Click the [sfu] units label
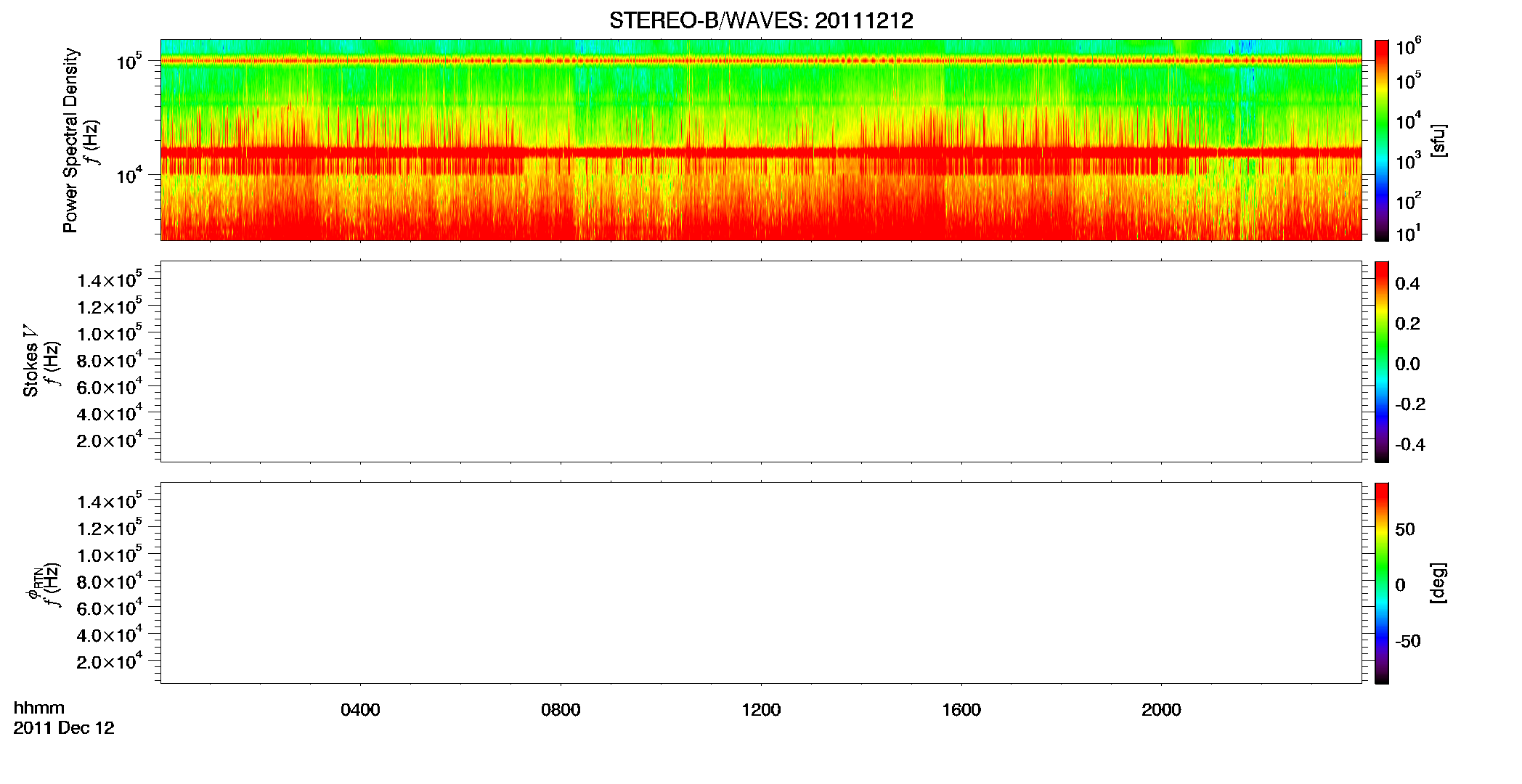 pyautogui.click(x=1438, y=140)
